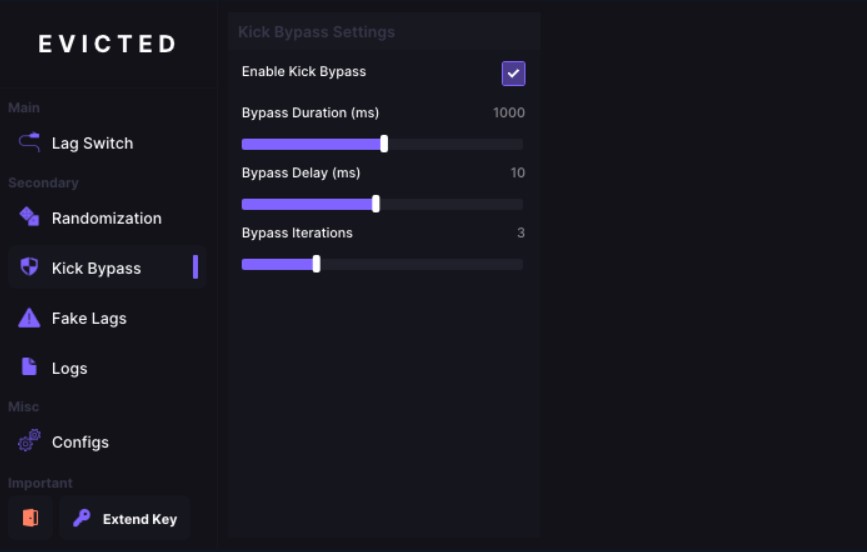The height and width of the screenshot is (552, 867).
Task: Click the Configs gears icon
Action: tap(29, 441)
